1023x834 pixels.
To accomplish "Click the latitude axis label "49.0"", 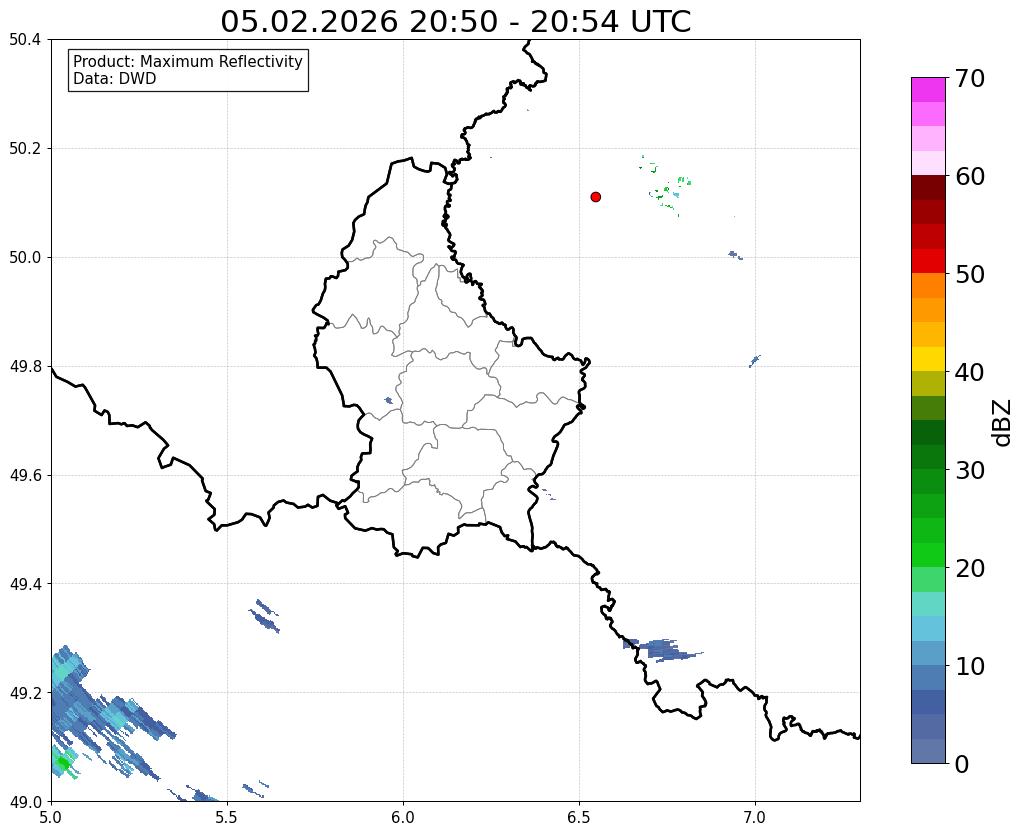I will click(x=25, y=801).
